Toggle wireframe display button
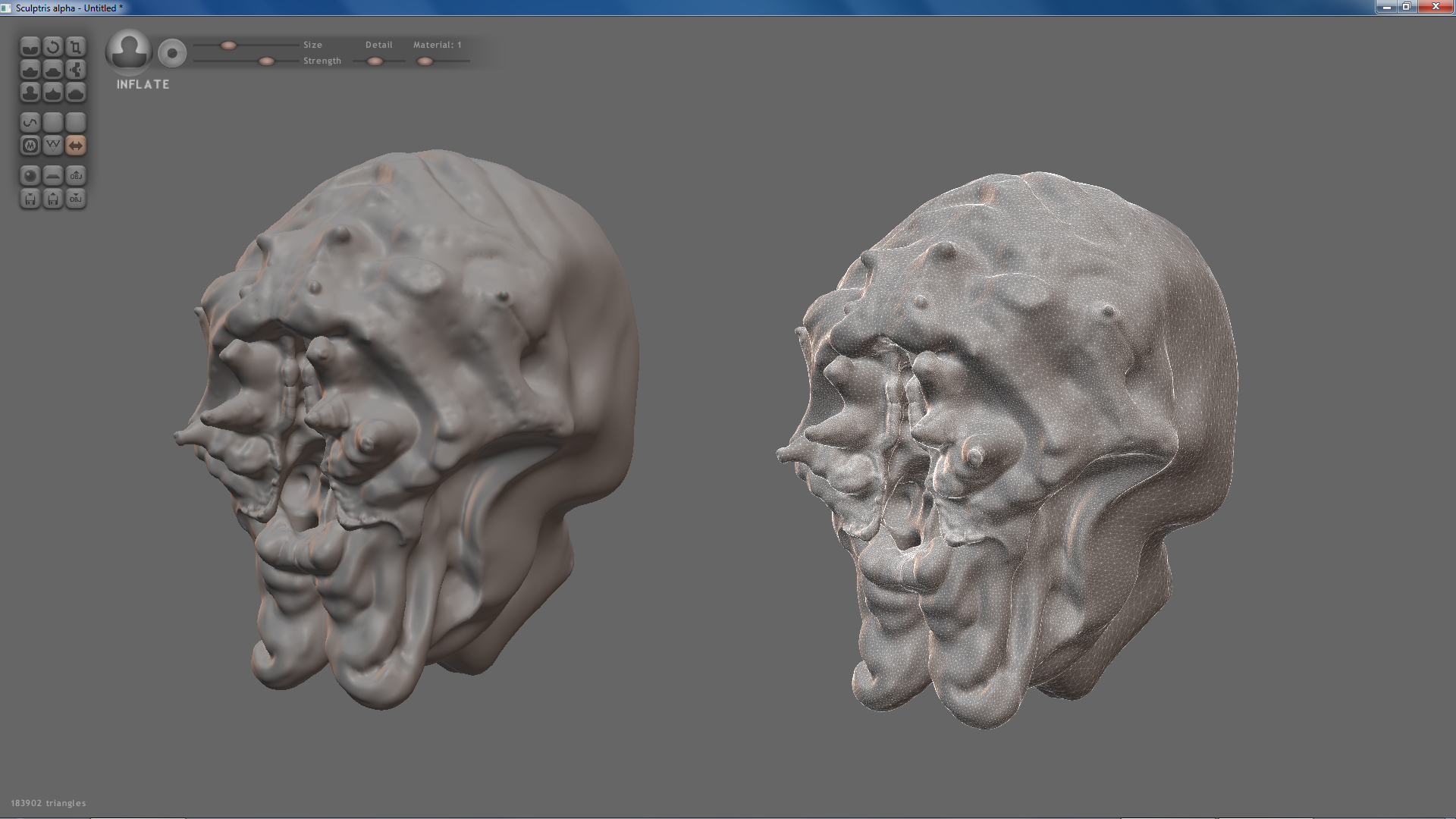The height and width of the screenshot is (819, 1456). 53,145
